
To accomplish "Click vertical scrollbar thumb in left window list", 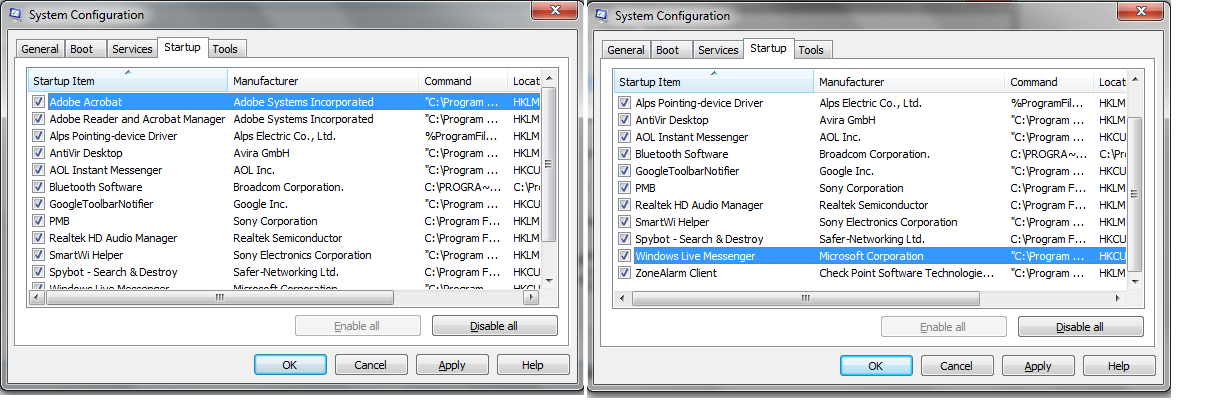I will click(549, 165).
